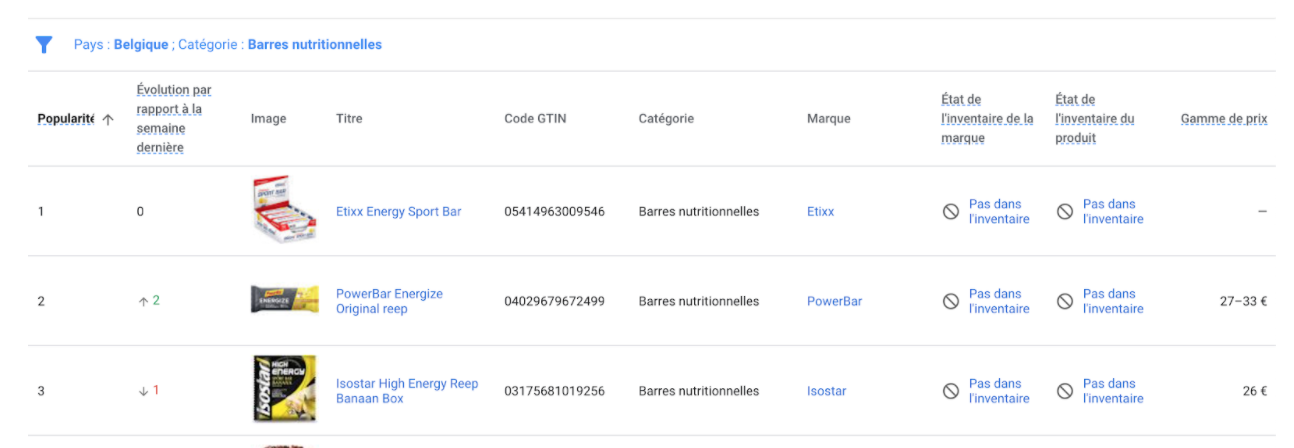Click the red down-arrow trend indicator for Isostar
This screenshot has width=1294, height=448.
(x=144, y=391)
